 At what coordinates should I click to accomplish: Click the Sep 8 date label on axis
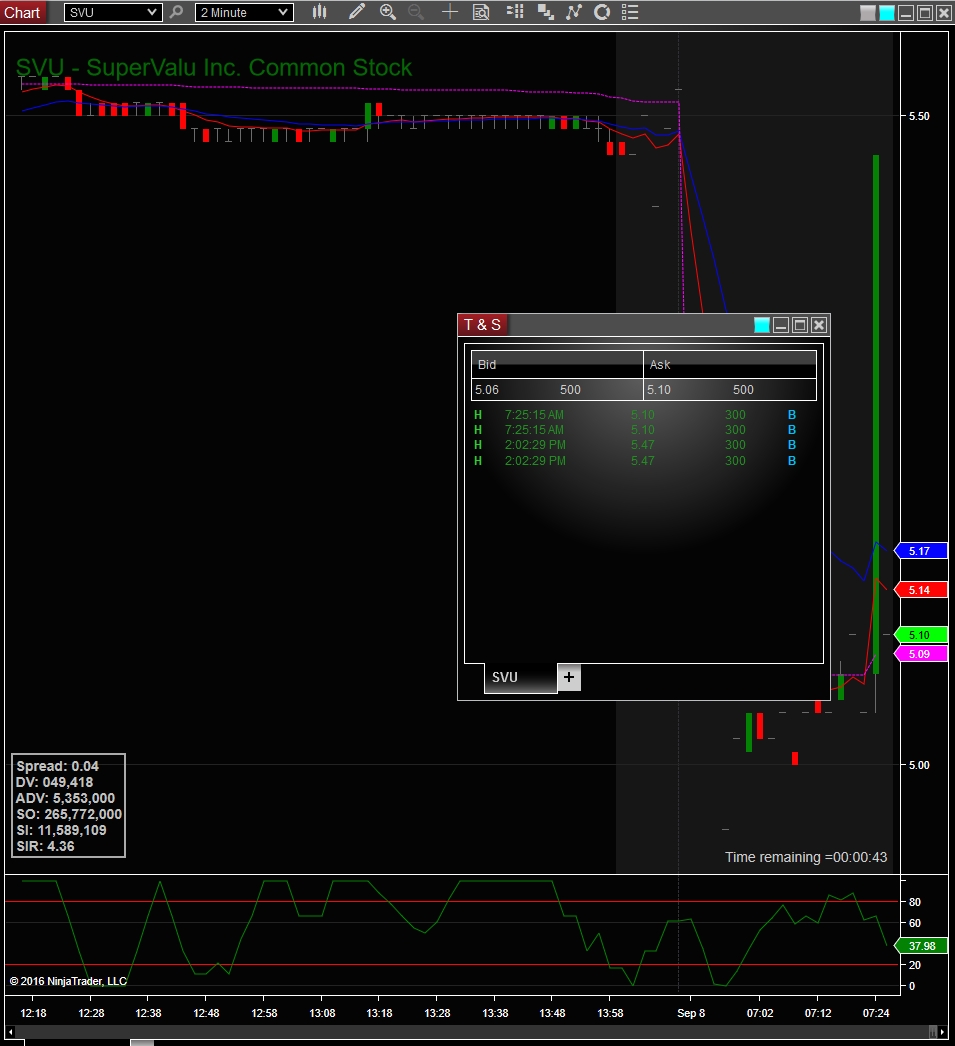(691, 1013)
